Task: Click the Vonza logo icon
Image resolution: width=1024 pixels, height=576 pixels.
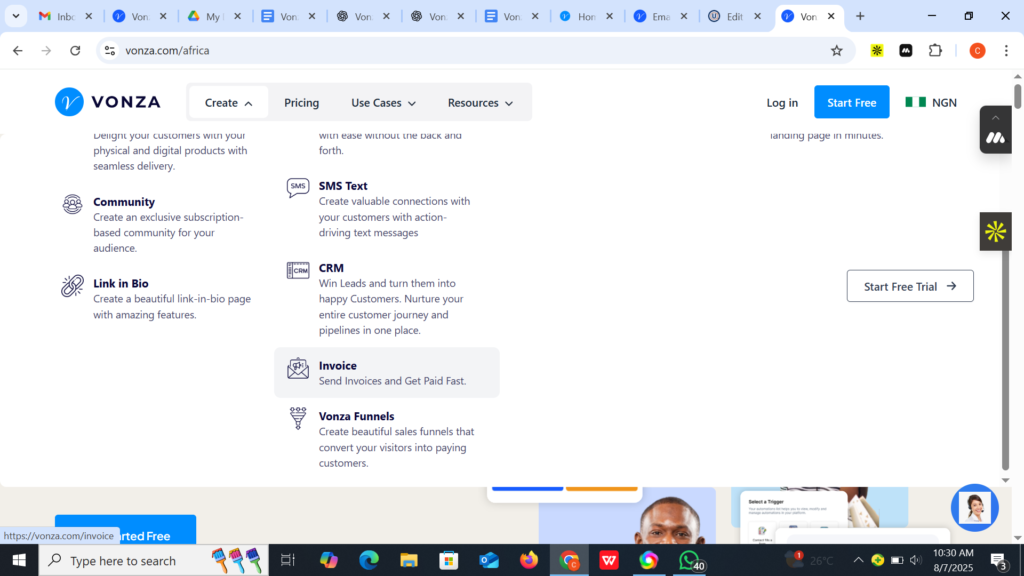Action: click(x=69, y=102)
